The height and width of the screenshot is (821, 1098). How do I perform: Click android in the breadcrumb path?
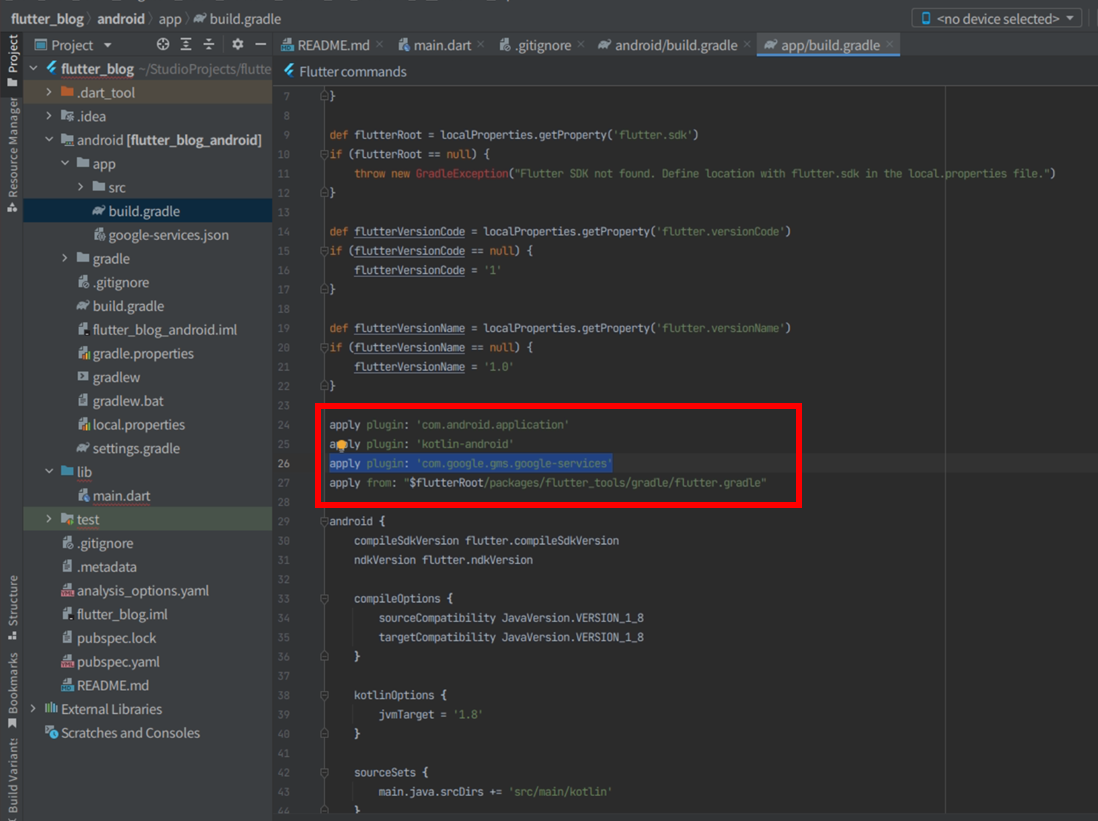tap(120, 18)
